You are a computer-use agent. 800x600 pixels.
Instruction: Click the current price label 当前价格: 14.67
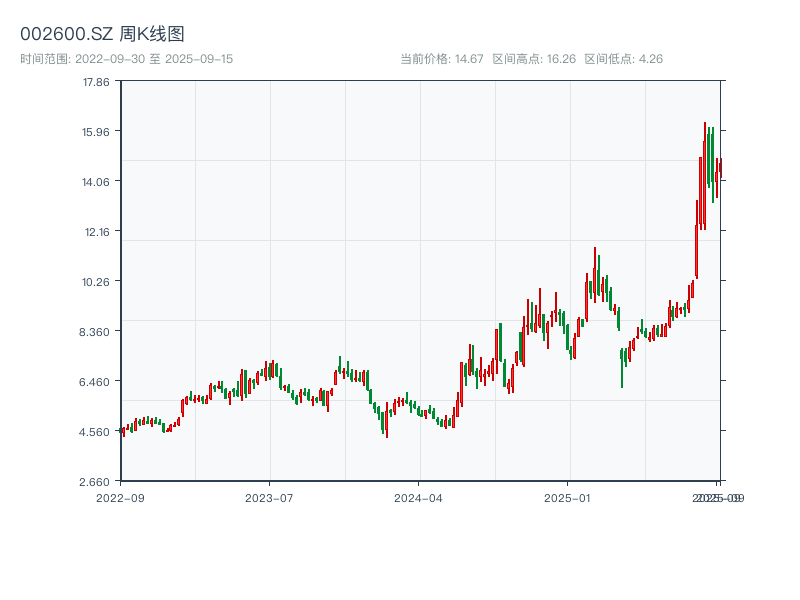tap(442, 59)
